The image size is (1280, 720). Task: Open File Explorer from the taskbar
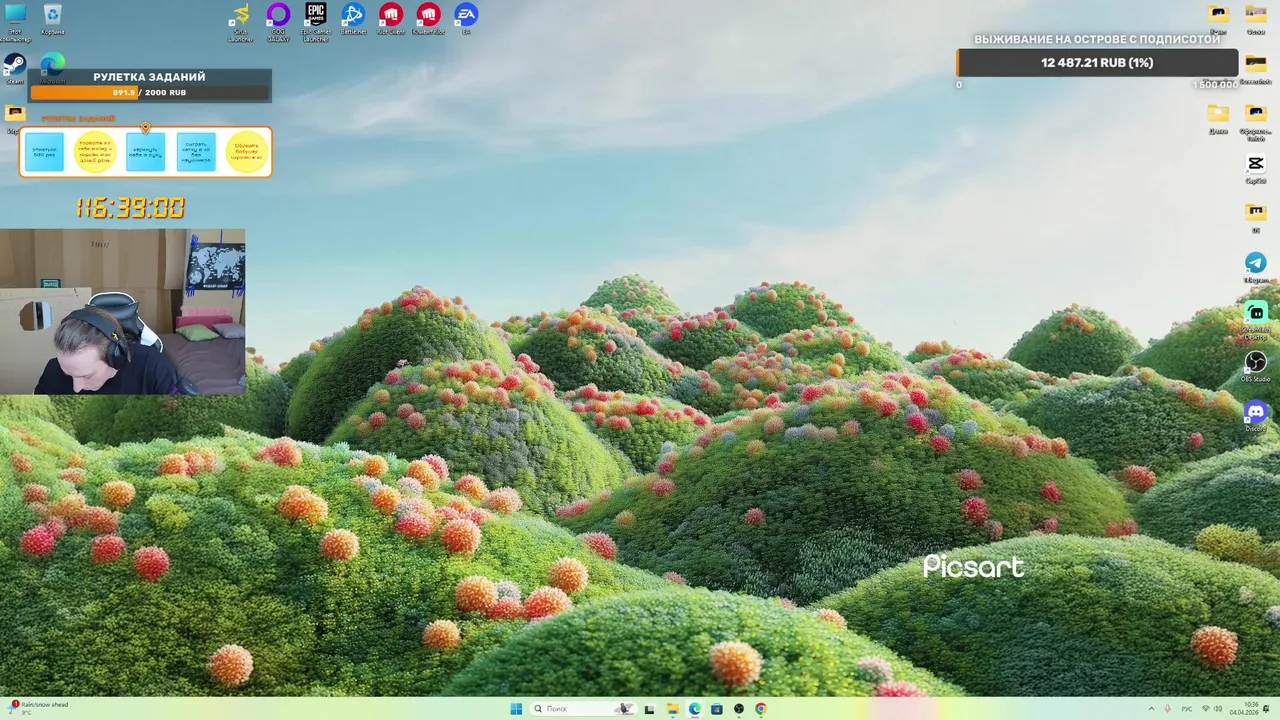672,709
